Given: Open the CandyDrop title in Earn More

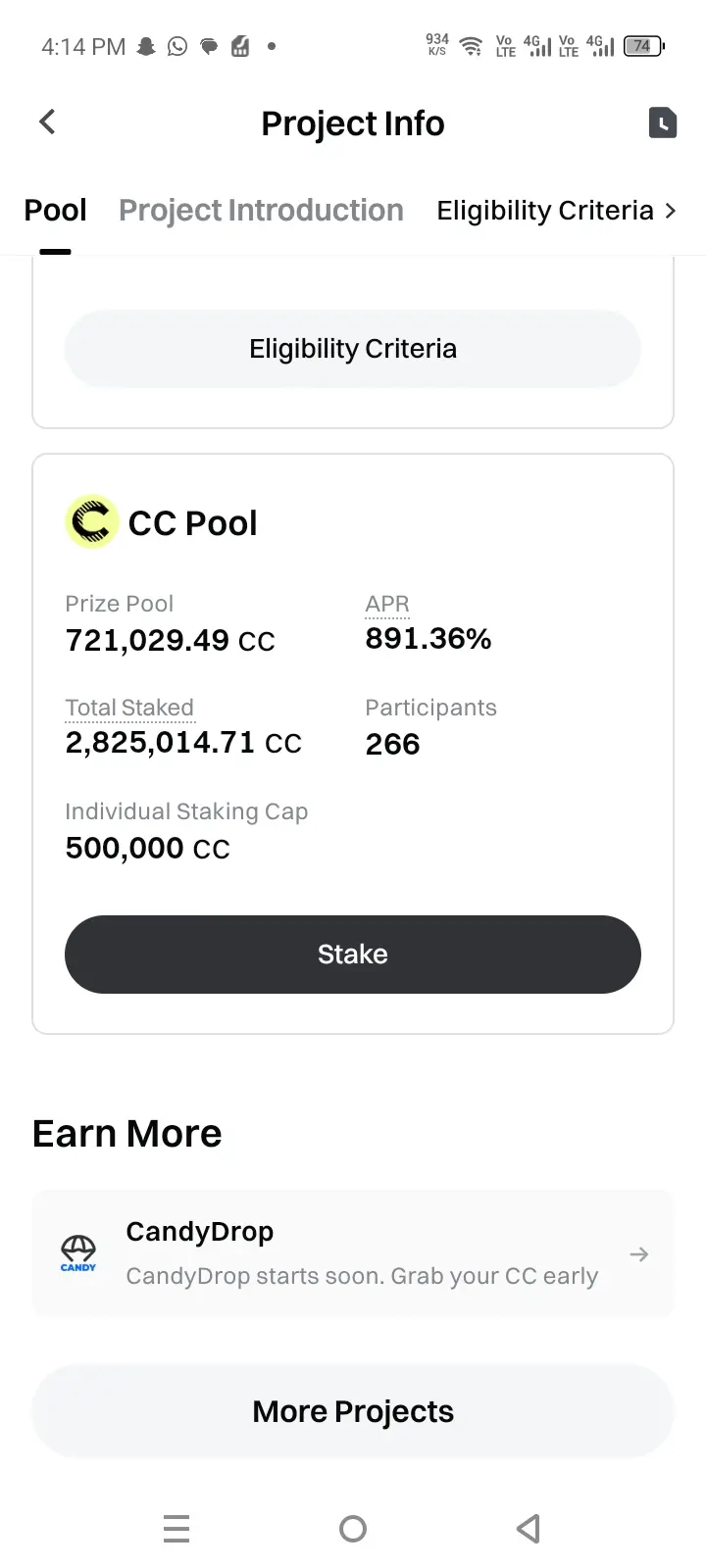Looking at the screenshot, I should coord(199,1232).
